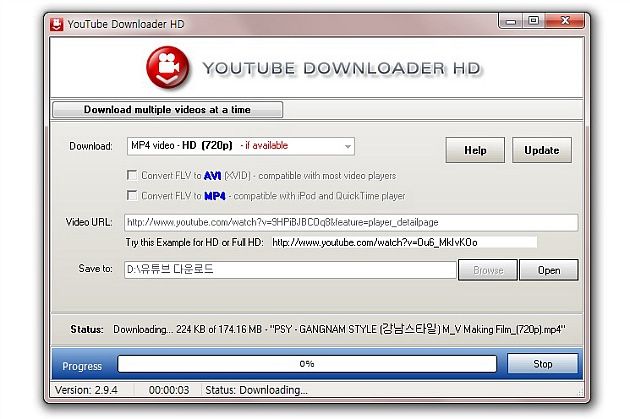Open the Download format dropdown
The image size is (630, 419).
coord(241,146)
